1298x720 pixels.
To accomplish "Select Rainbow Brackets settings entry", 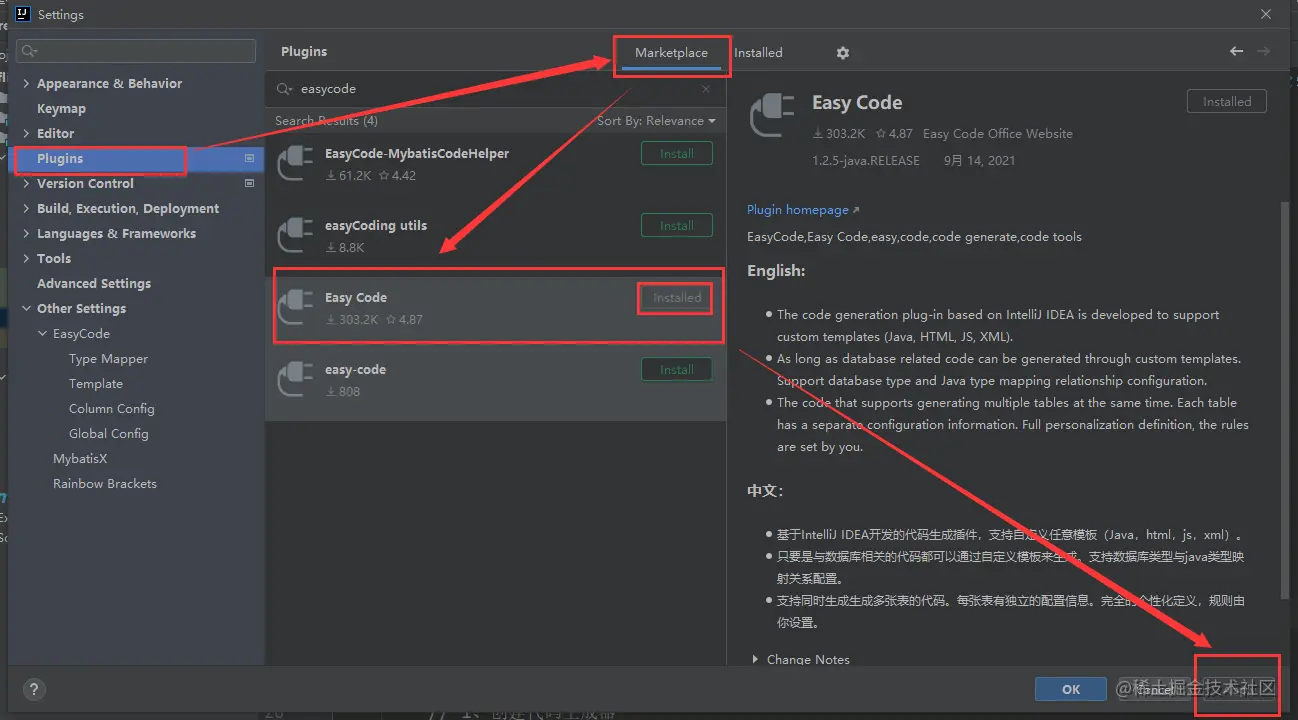I will click(x=105, y=484).
